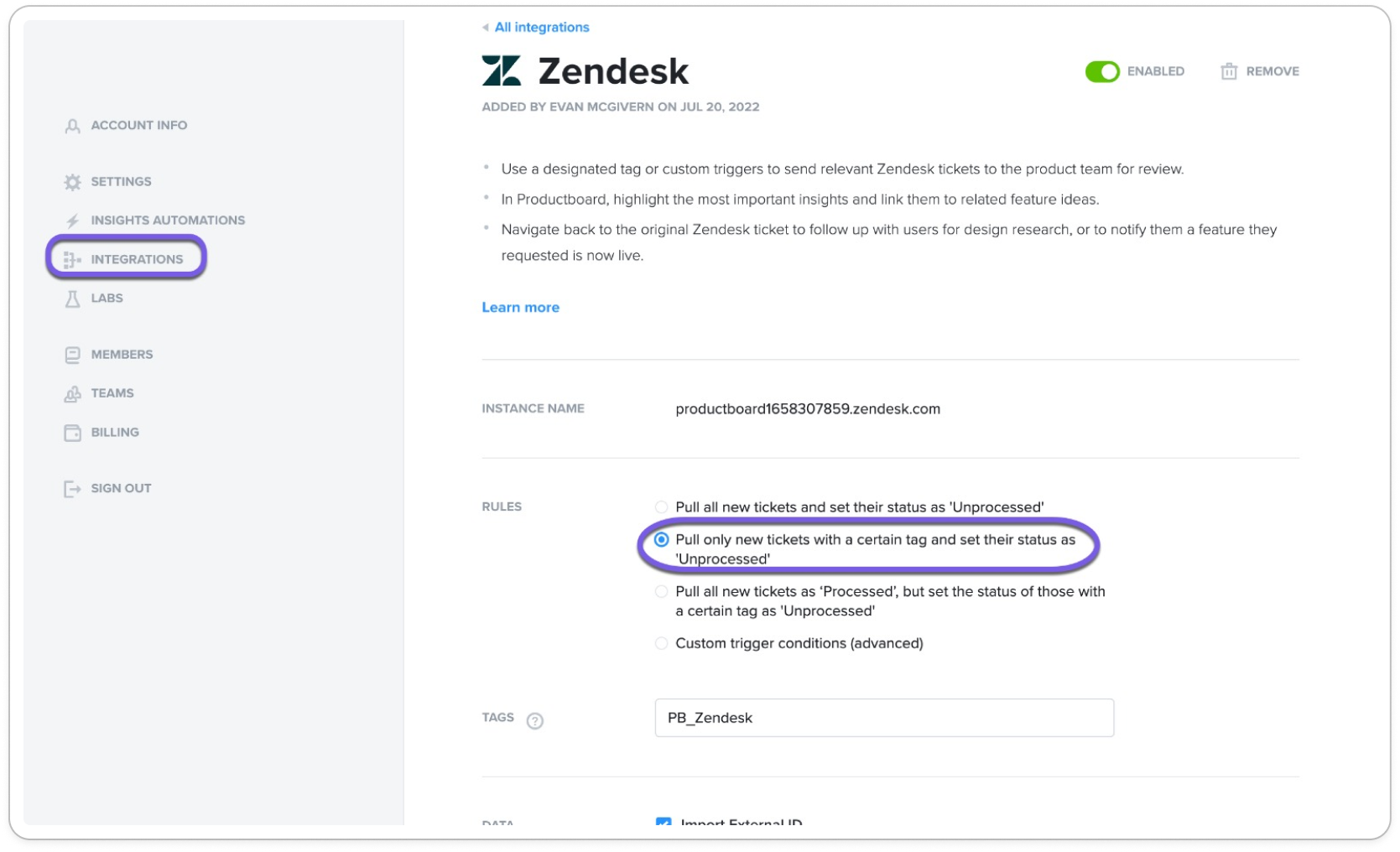1400x852 pixels.
Task: Click the Tags field containing PB_Zendesk
Action: [884, 718]
